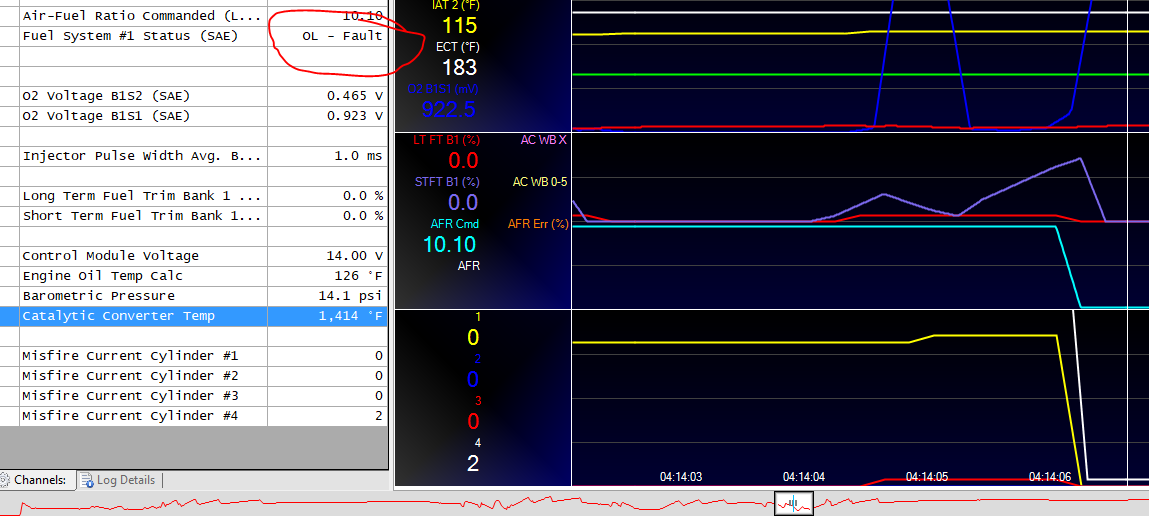Image resolution: width=1149 pixels, height=516 pixels.
Task: Click the LT FT B1 (%) chart legend
Action: click(x=446, y=140)
